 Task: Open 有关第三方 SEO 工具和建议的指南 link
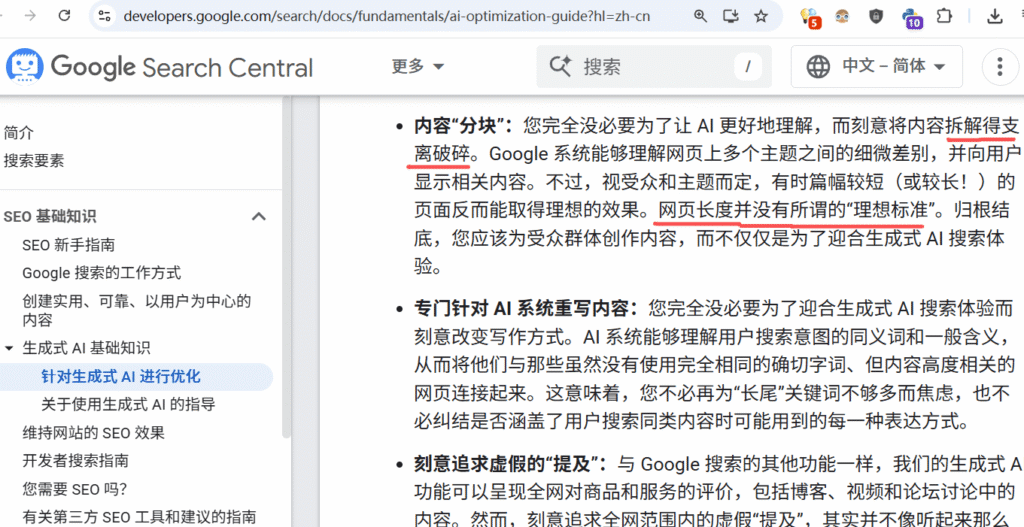[139, 517]
